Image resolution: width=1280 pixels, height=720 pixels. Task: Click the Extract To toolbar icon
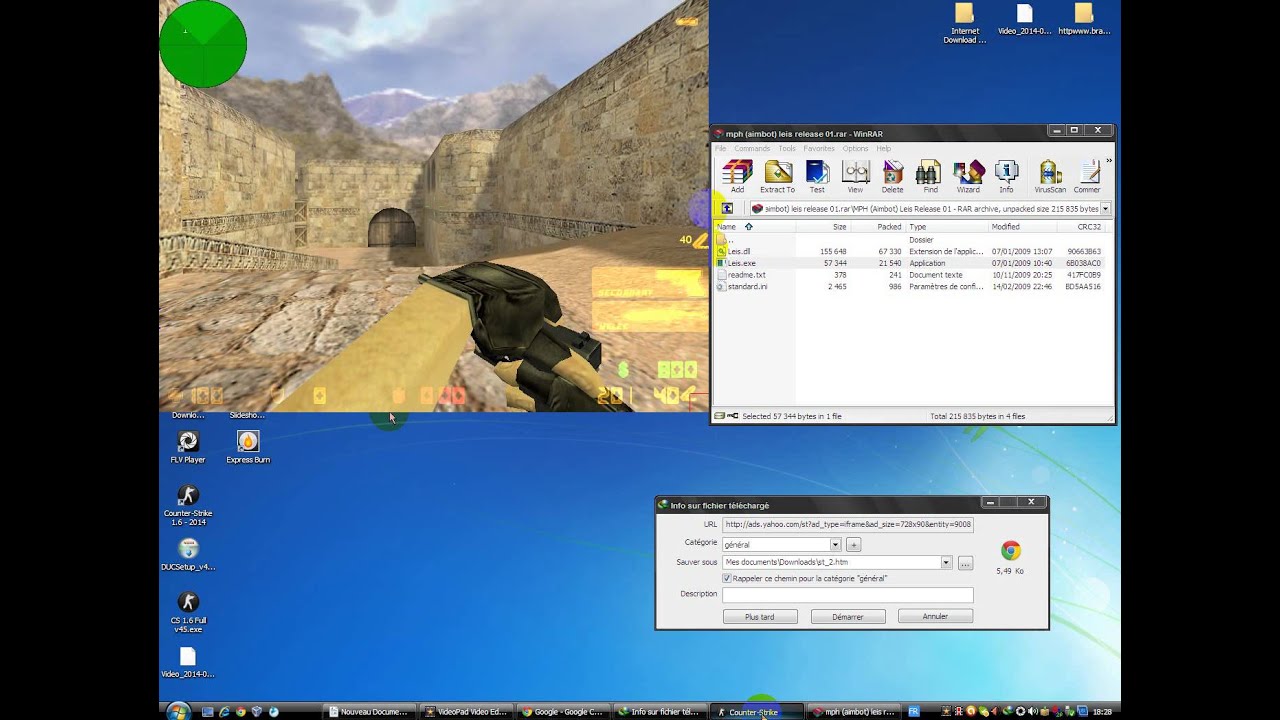pyautogui.click(x=777, y=176)
